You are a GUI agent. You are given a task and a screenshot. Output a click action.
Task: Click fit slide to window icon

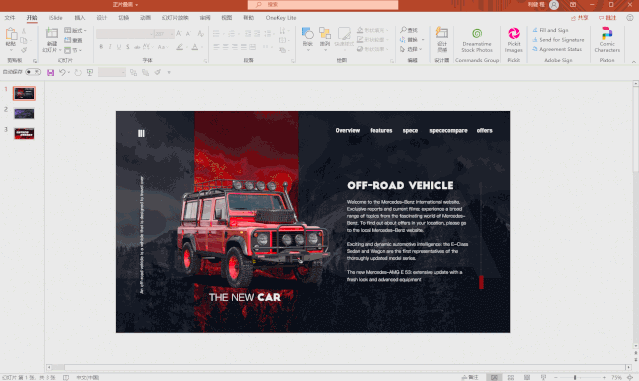(630, 377)
